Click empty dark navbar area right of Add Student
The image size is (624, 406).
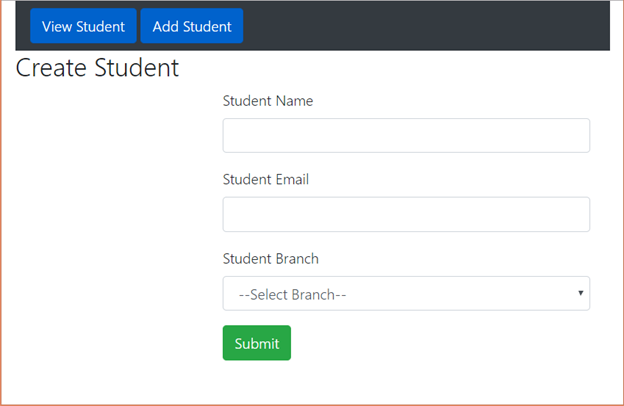(x=430, y=26)
